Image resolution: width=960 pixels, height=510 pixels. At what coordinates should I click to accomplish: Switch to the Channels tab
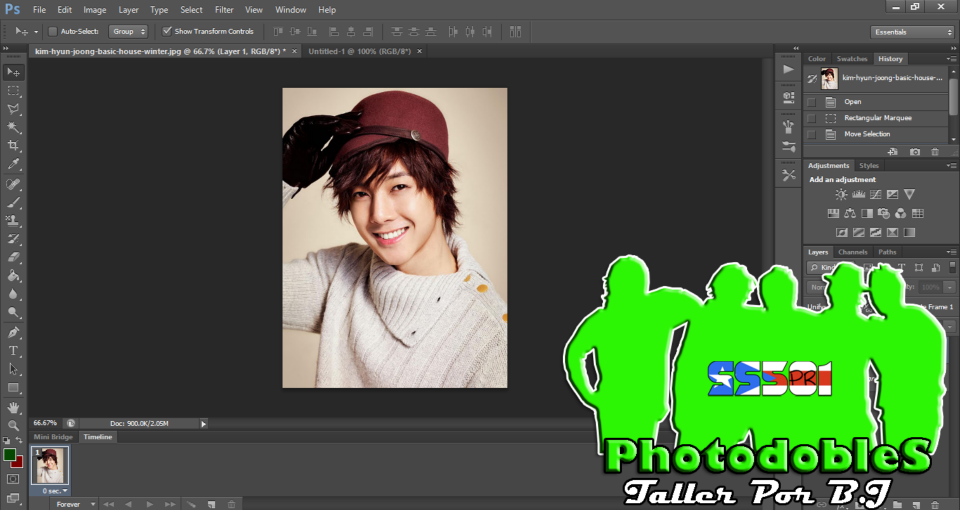[x=852, y=252]
